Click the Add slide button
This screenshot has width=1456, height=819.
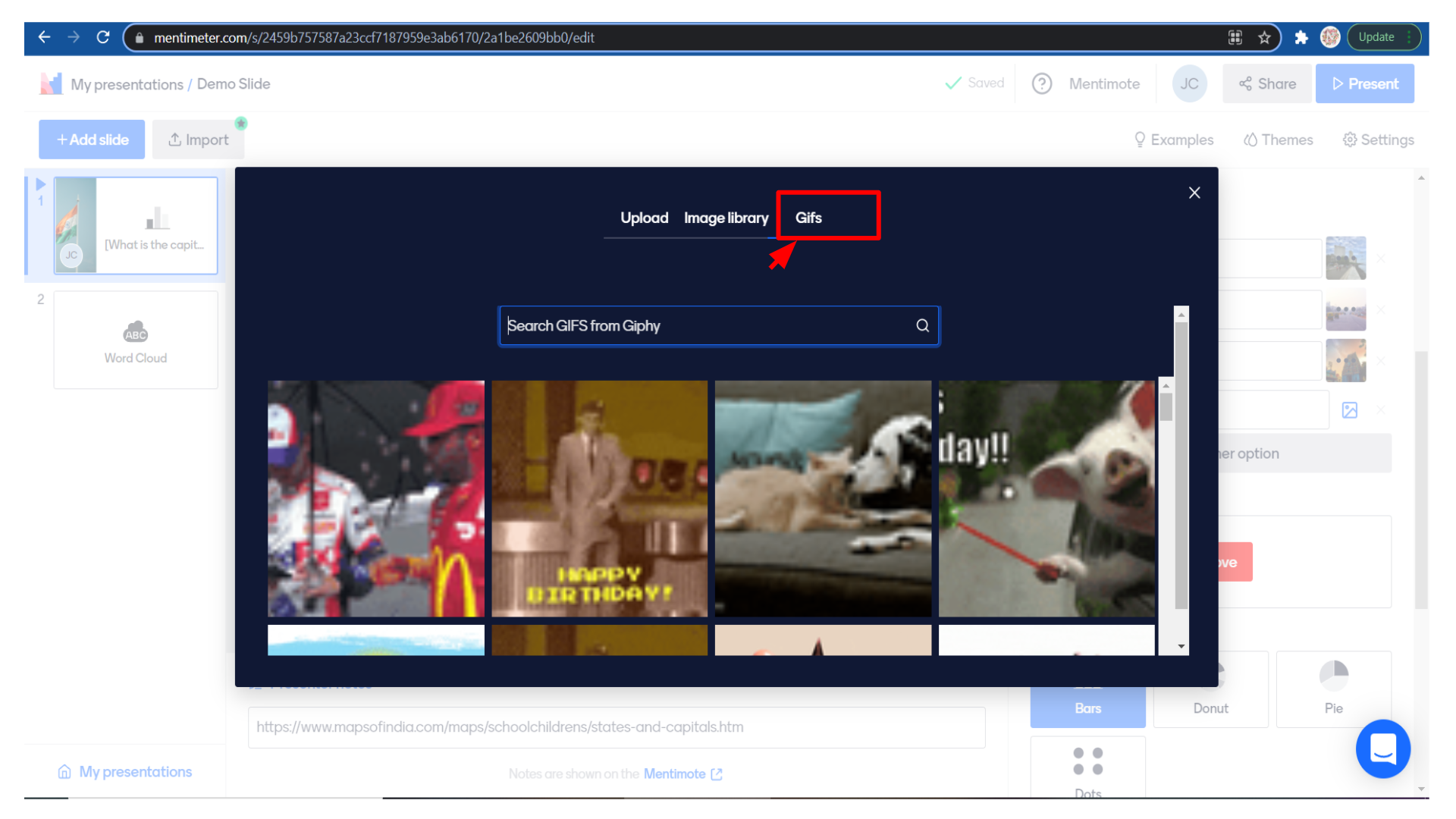(92, 140)
